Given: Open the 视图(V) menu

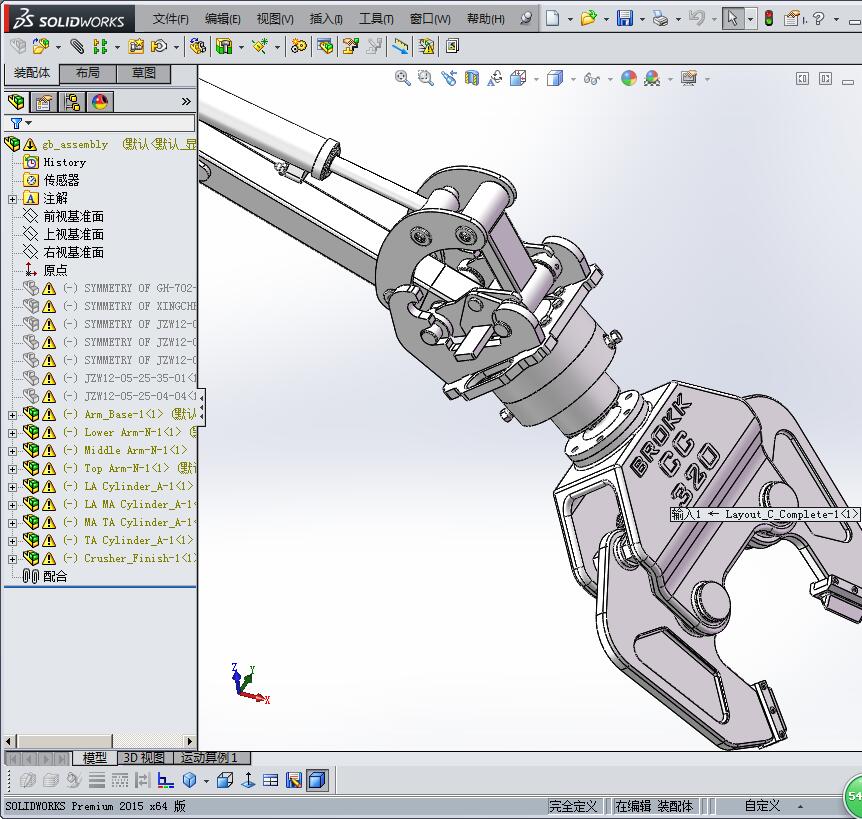Looking at the screenshot, I should 275,19.
